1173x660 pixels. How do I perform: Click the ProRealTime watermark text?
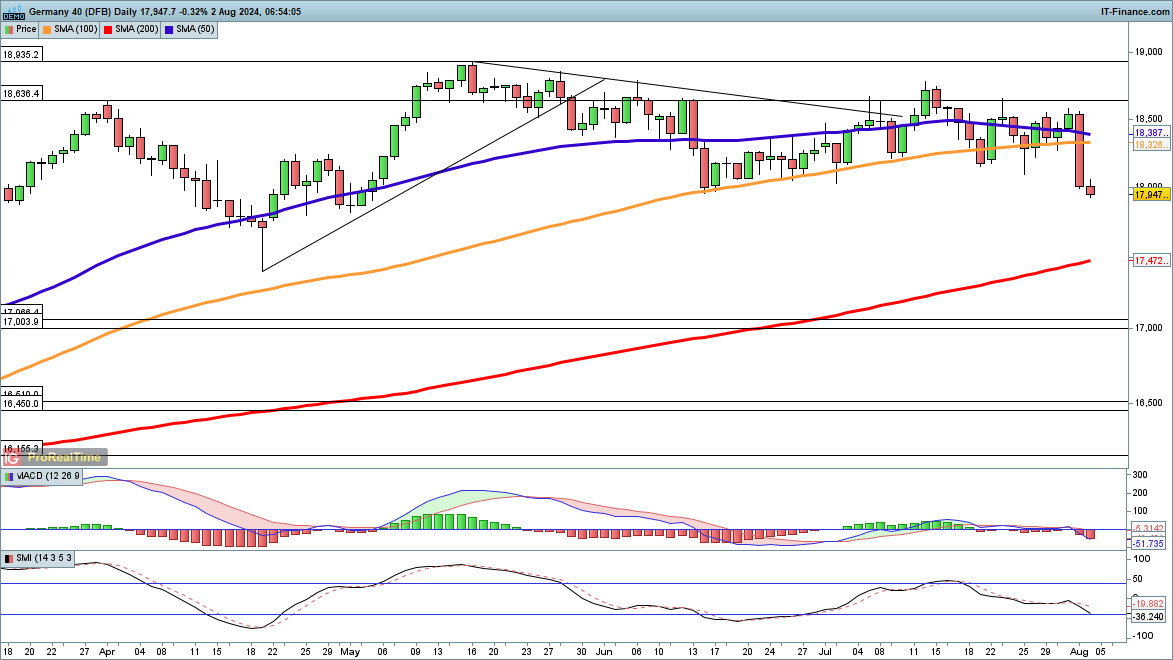pyautogui.click(x=65, y=456)
